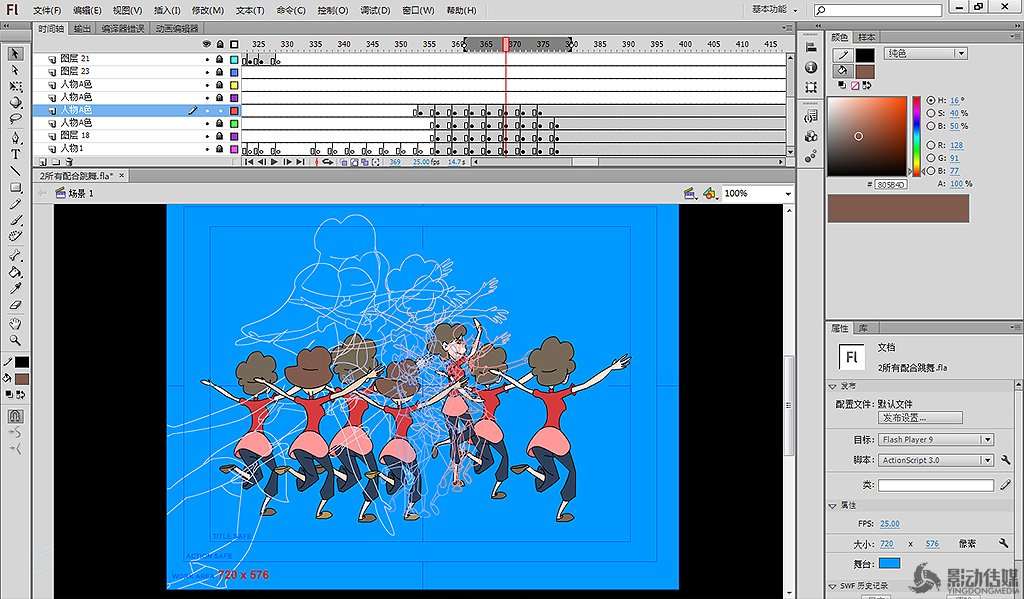The image size is (1024, 599).
Task: Select the Paint Bucket tool
Action: [x=16, y=272]
